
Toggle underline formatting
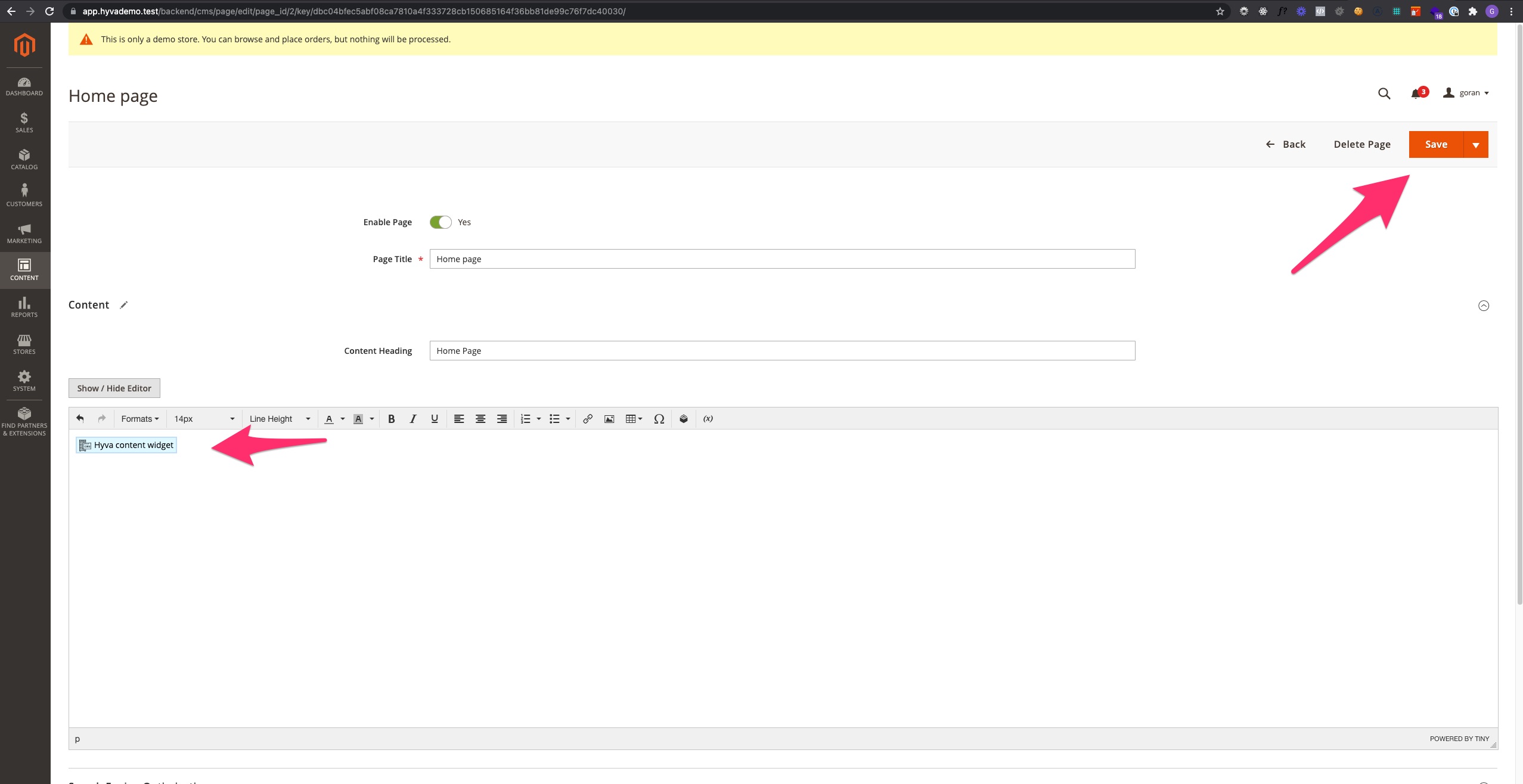coord(435,419)
